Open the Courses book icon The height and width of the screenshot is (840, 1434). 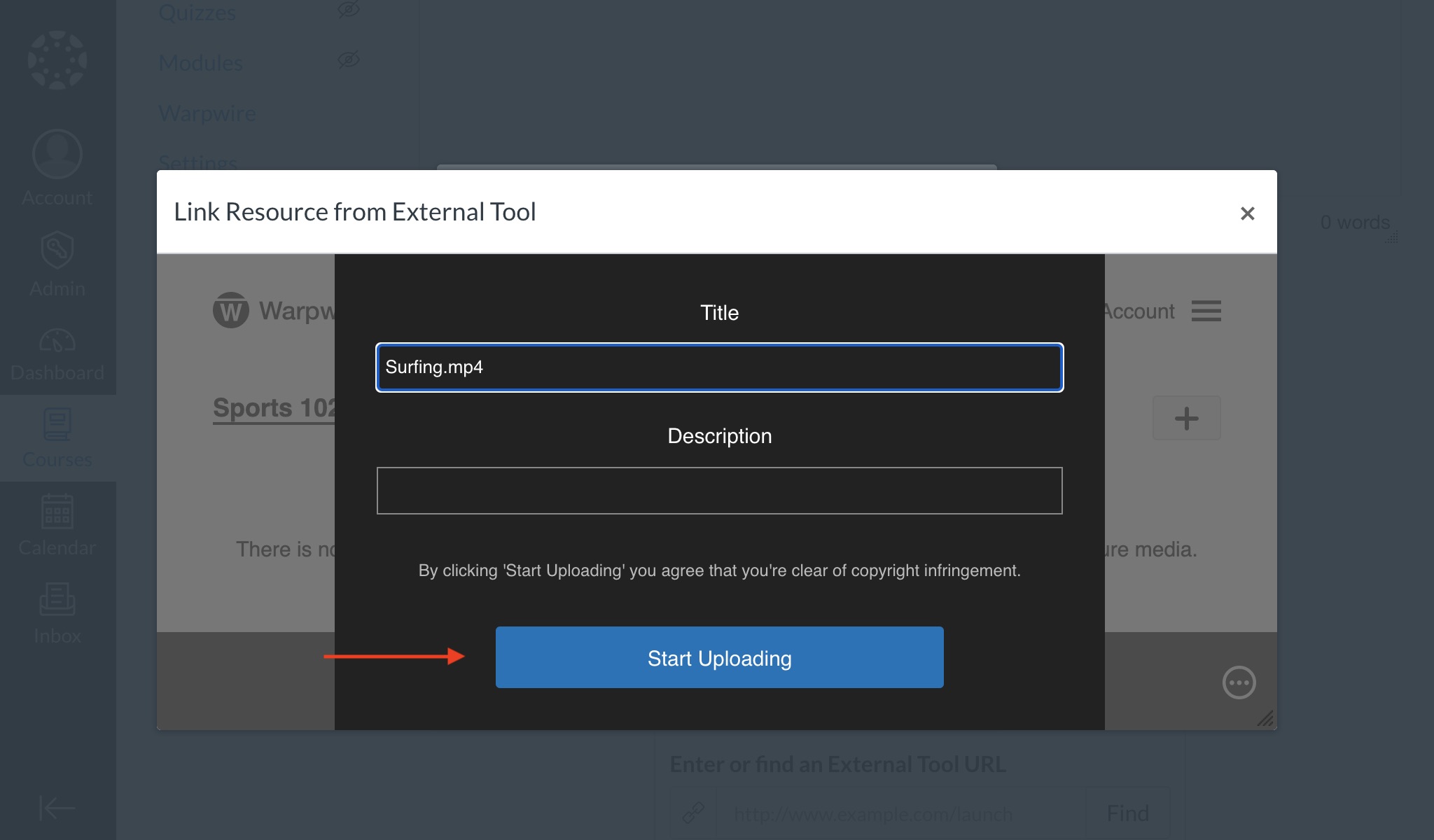pos(57,424)
